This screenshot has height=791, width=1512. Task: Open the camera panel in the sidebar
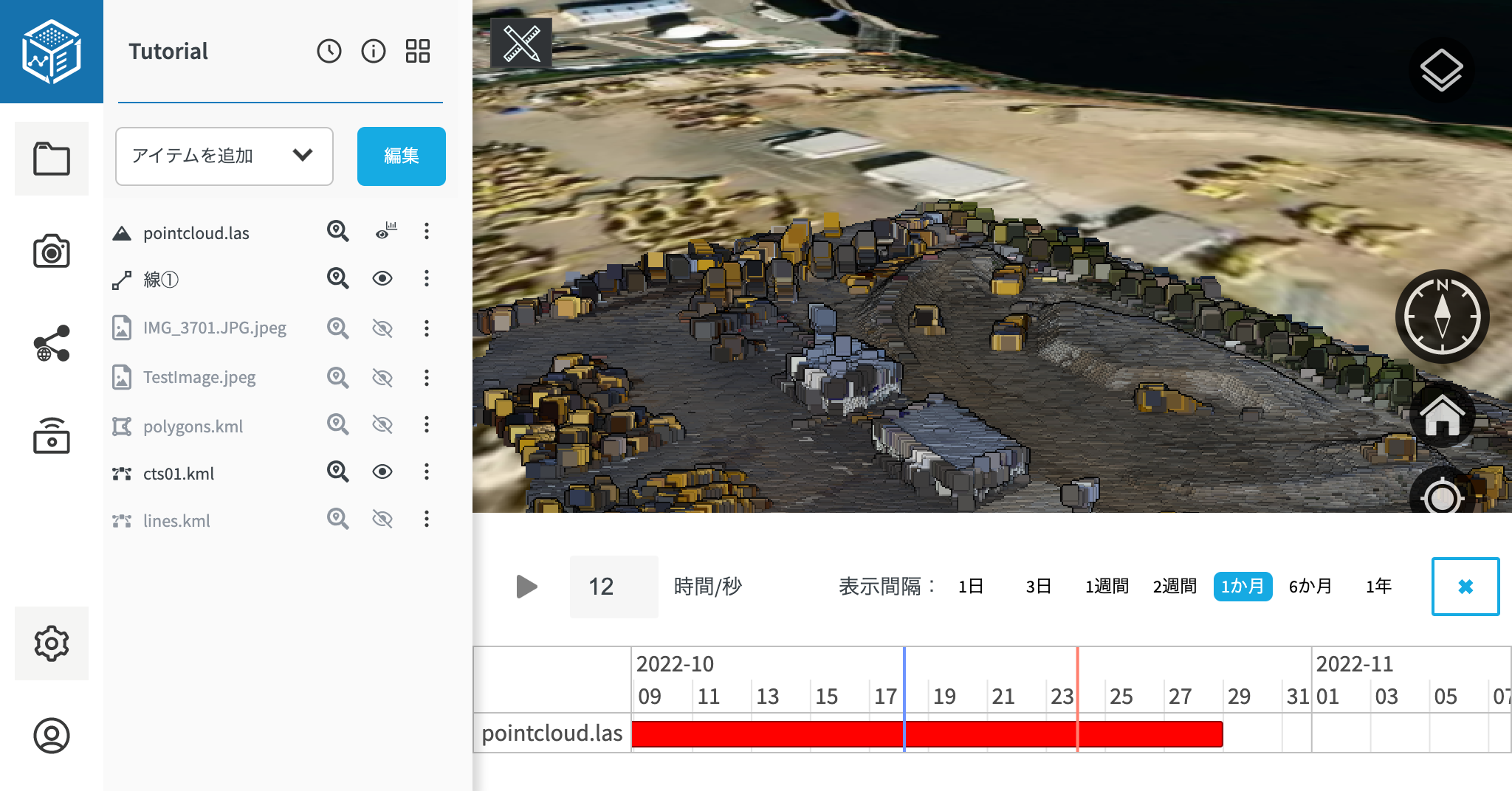click(x=52, y=252)
